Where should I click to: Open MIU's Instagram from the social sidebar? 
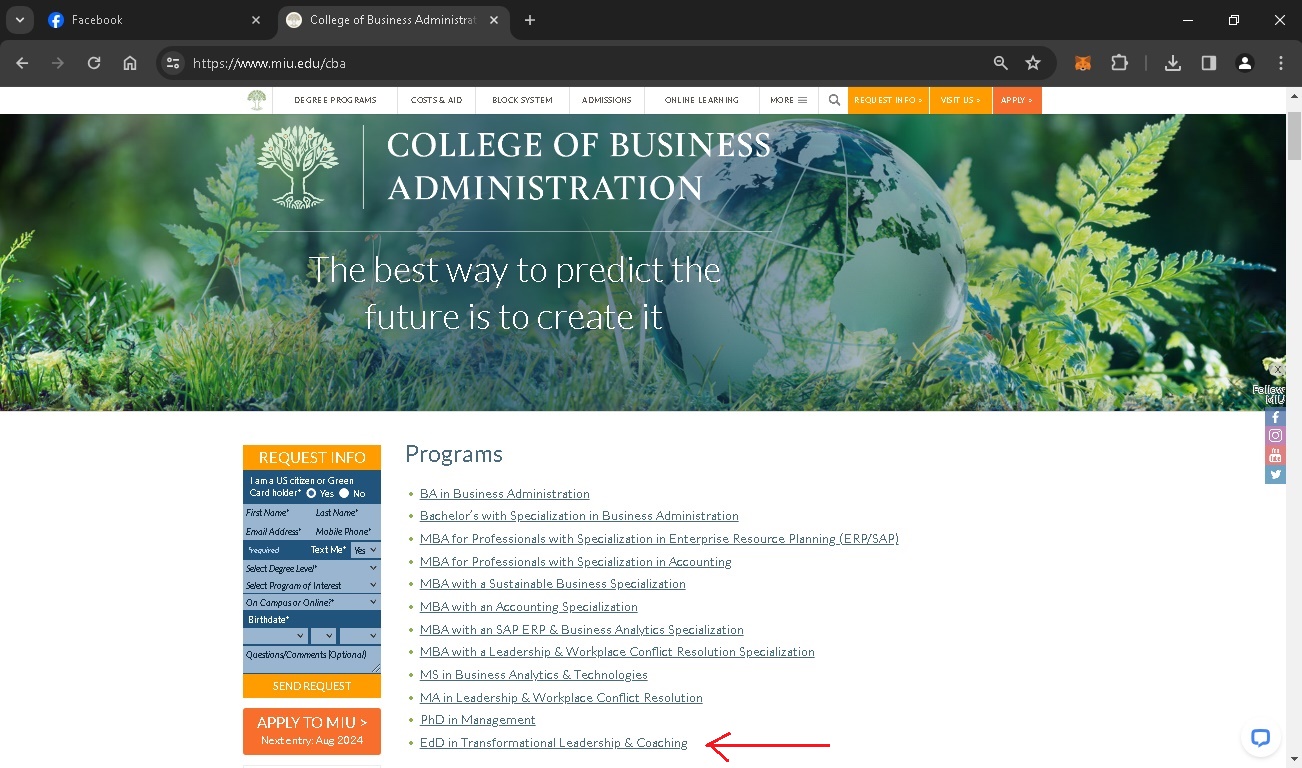[x=1275, y=436]
